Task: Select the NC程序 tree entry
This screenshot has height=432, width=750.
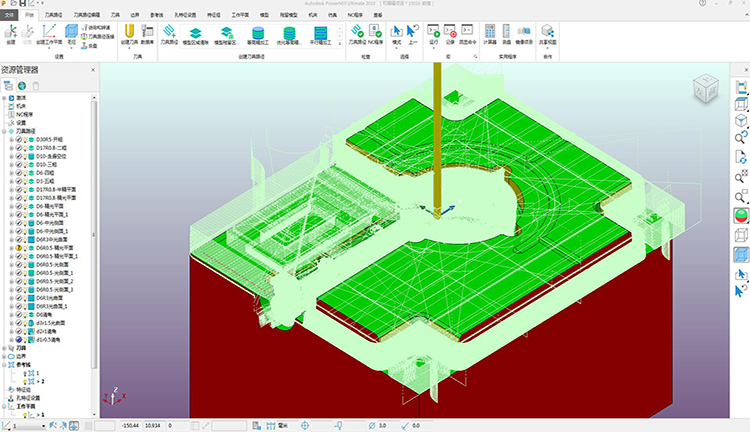Action: pos(24,114)
